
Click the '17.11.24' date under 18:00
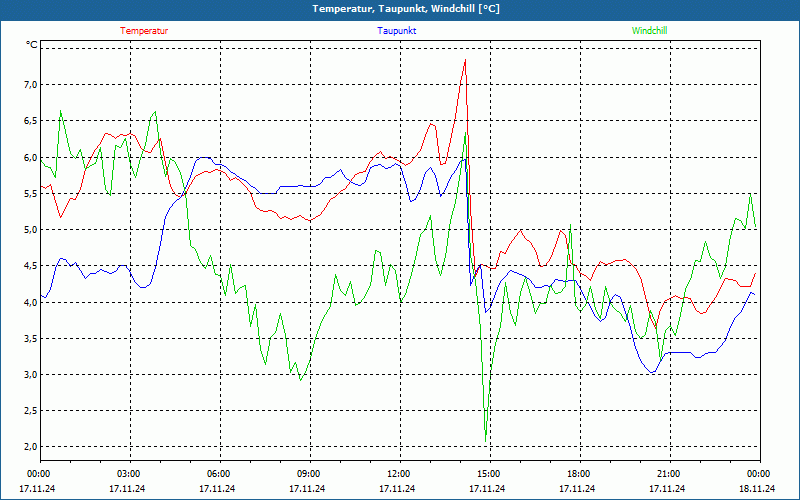(x=577, y=489)
